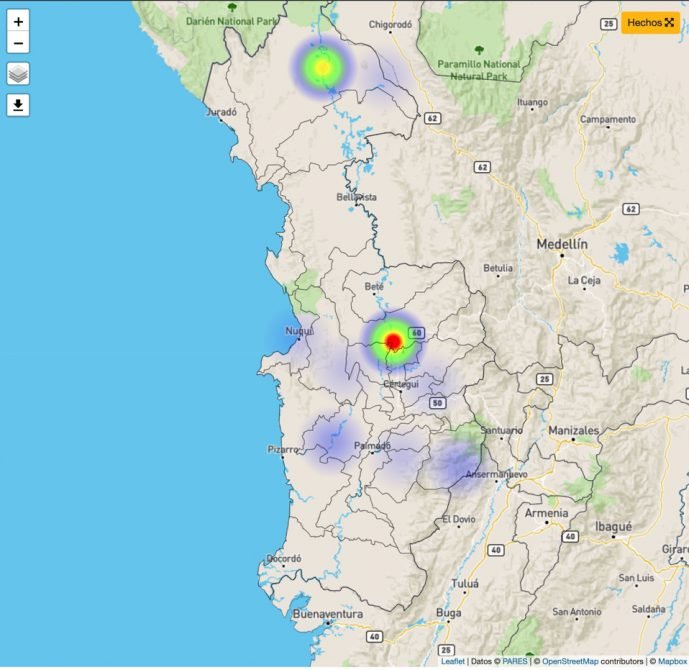Zoom in on the map
Image resolution: width=689 pixels, height=670 pixels.
(18, 21)
